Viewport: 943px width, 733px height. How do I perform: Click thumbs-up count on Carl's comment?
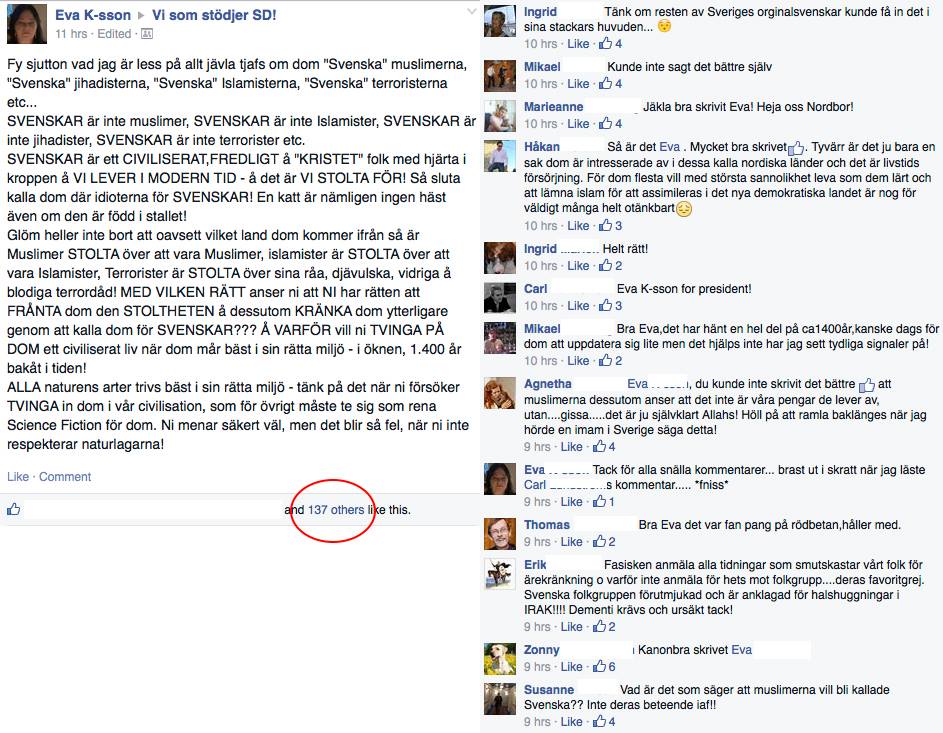(x=610, y=305)
